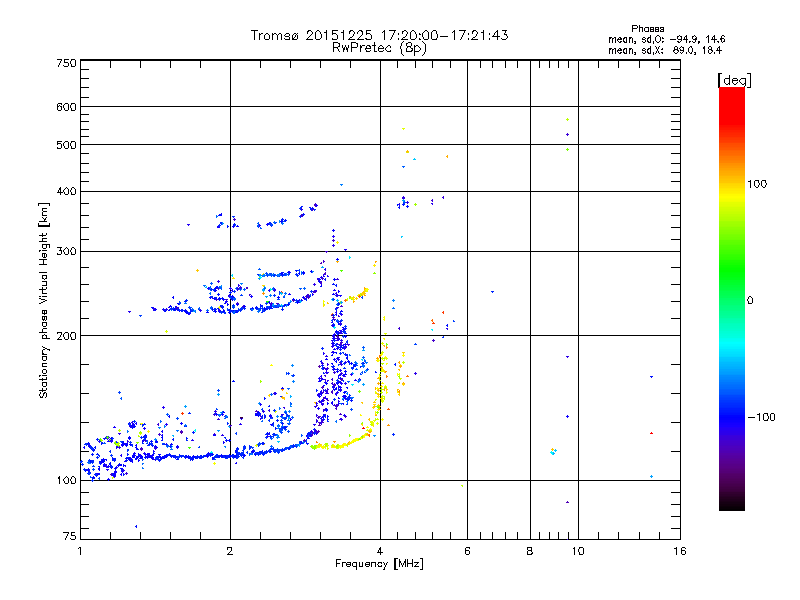Click the x-axis tick label "8"
Image resolution: width=800 pixels, height=600 pixels.
coord(530,551)
